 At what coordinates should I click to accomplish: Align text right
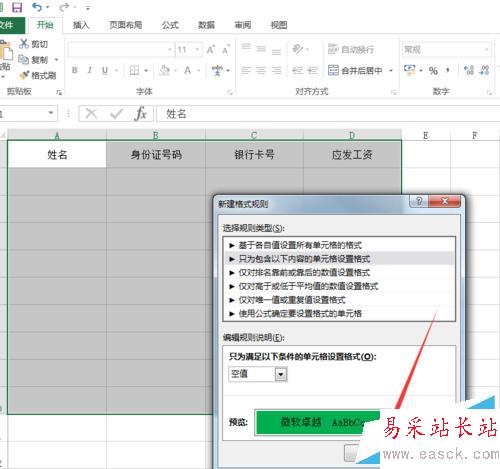276,70
